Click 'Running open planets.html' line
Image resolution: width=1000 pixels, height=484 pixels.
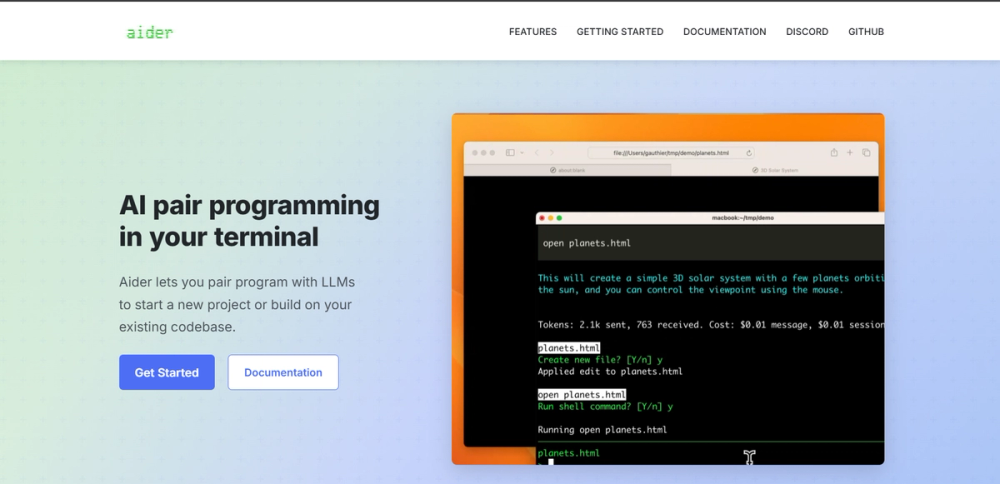(602, 430)
